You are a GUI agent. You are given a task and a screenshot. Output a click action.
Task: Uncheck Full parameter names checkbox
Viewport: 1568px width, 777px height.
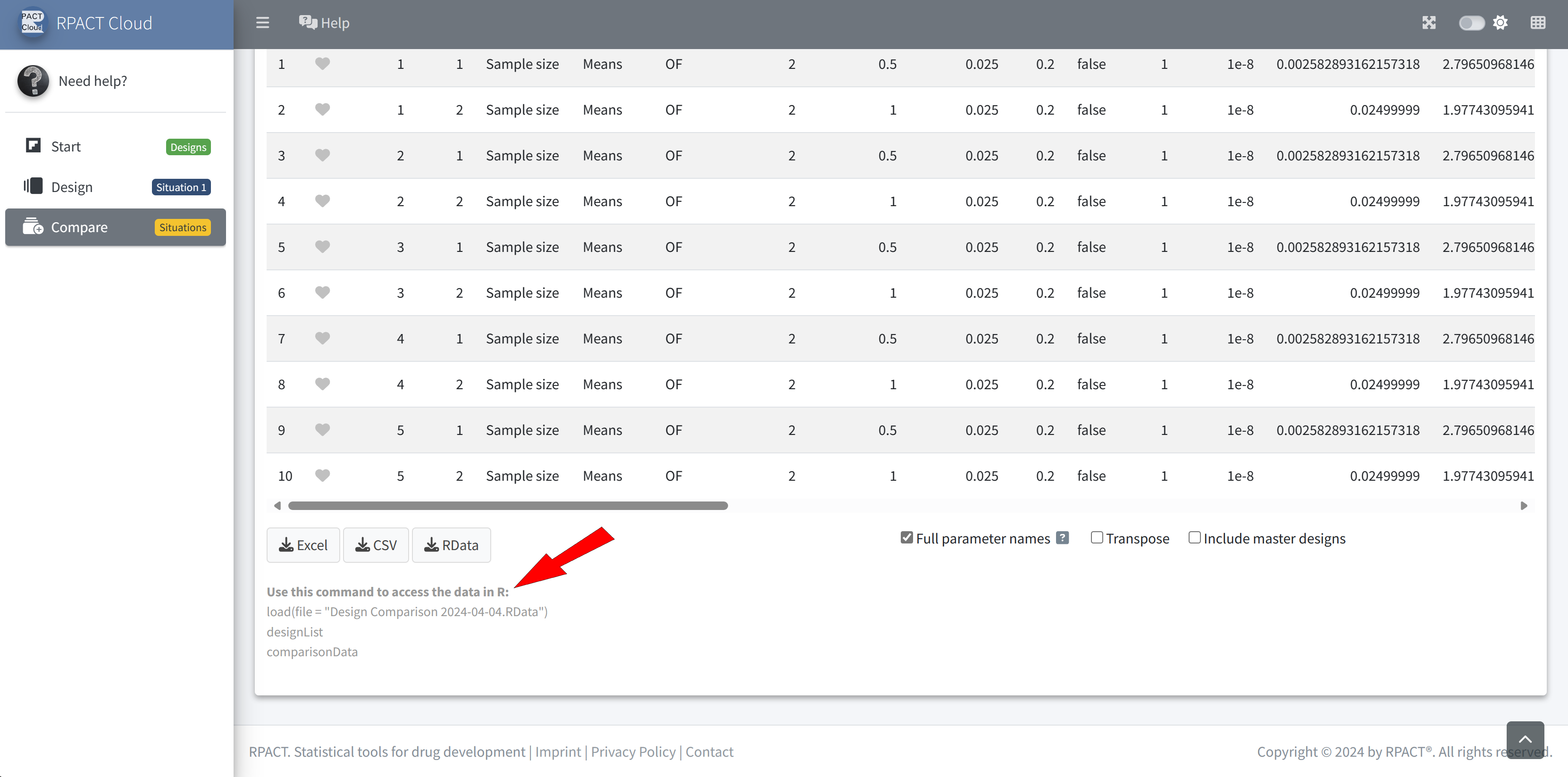tap(907, 537)
